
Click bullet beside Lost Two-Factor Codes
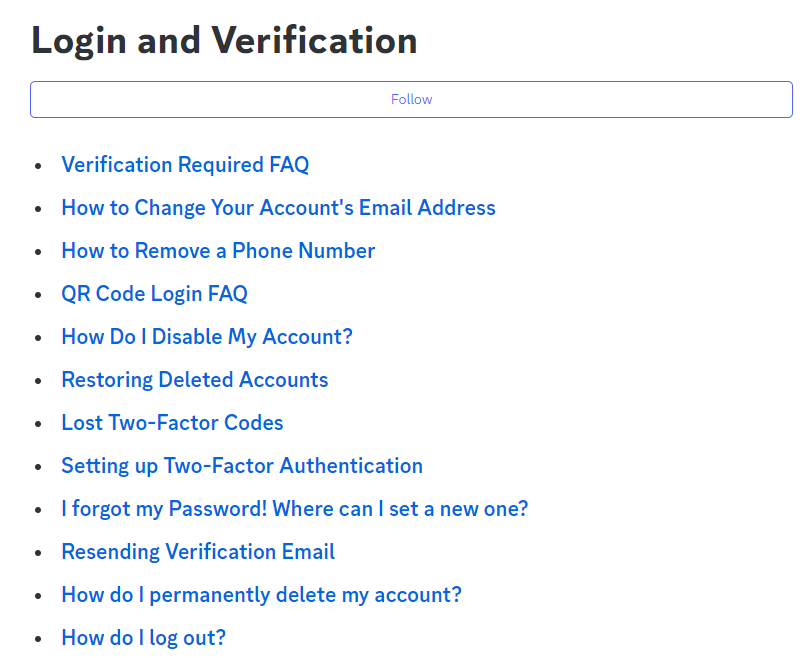coord(38,424)
